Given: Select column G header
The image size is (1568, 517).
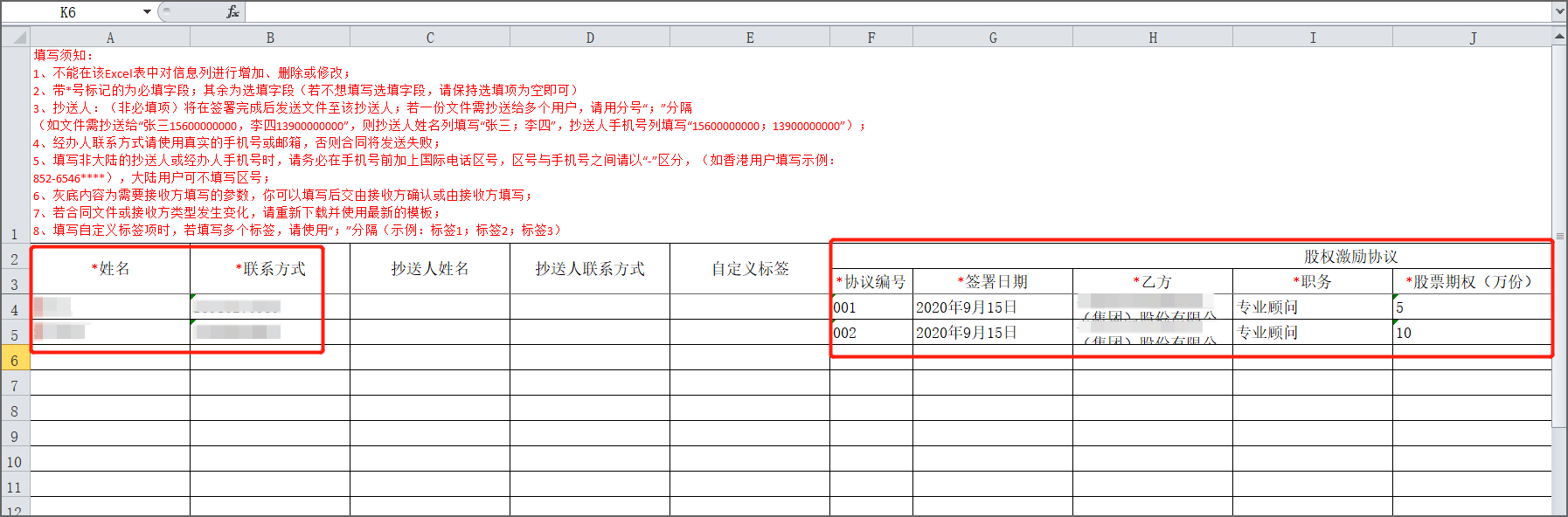Looking at the screenshot, I should (993, 38).
